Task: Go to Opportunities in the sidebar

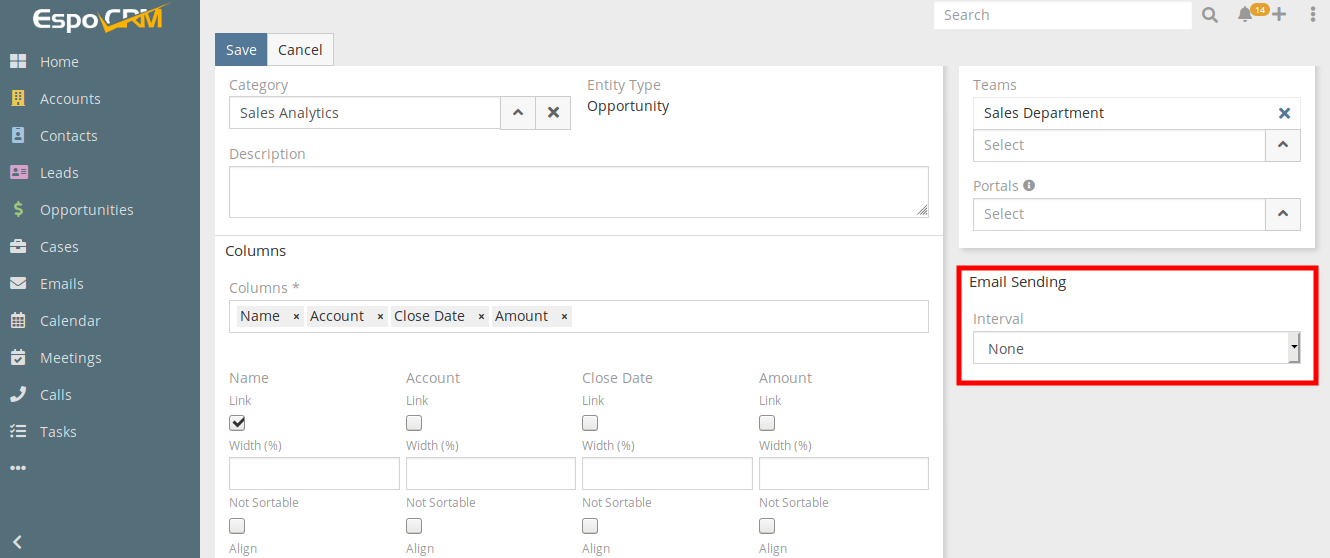Action: tap(86, 210)
